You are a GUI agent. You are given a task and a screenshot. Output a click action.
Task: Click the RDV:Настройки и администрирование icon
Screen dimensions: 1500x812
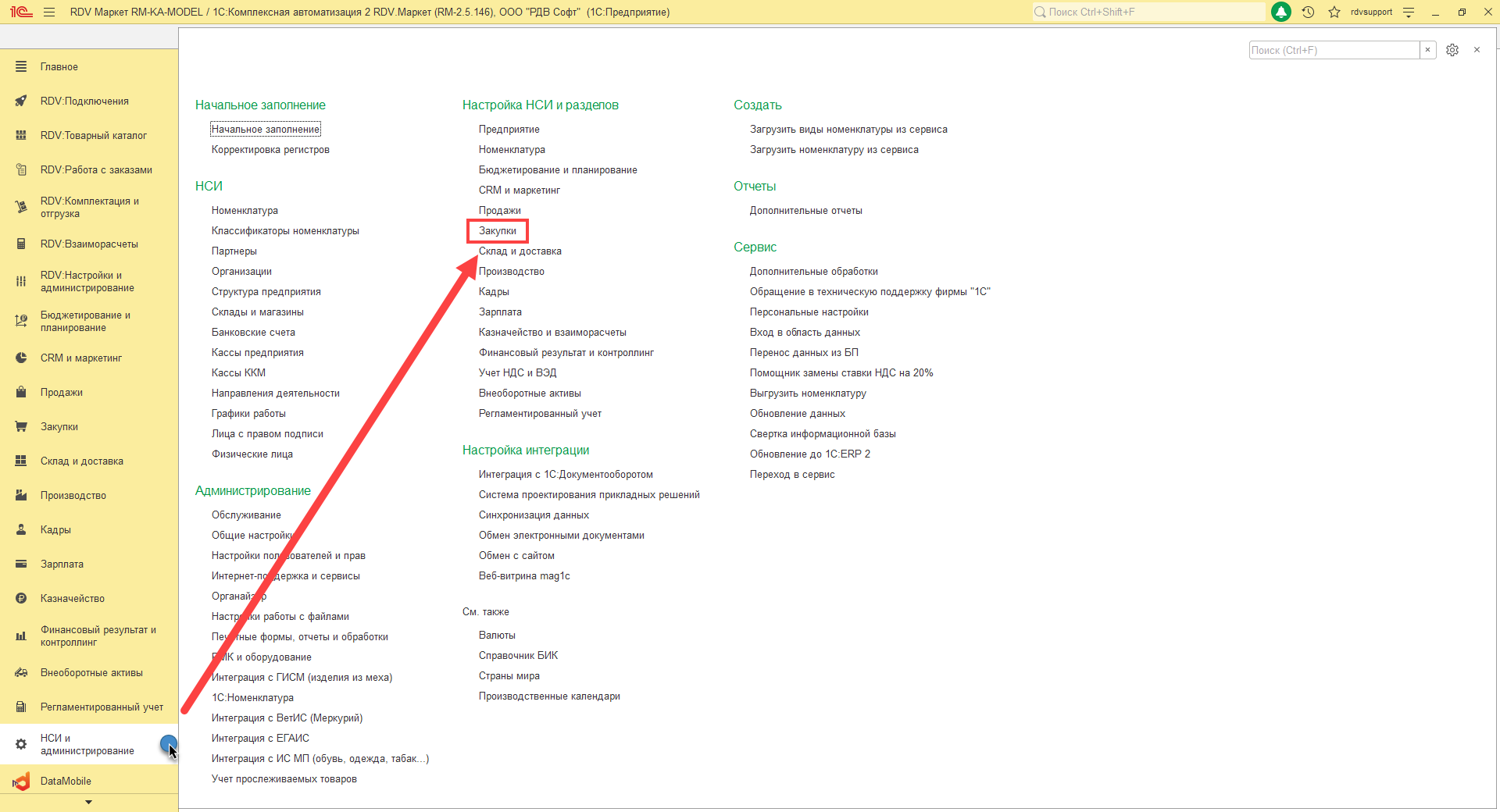(x=21, y=281)
